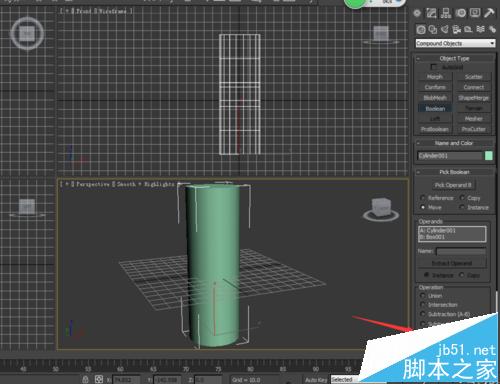Select the Copy radio under Pick Boolean
The image size is (500, 384).
click(462, 198)
